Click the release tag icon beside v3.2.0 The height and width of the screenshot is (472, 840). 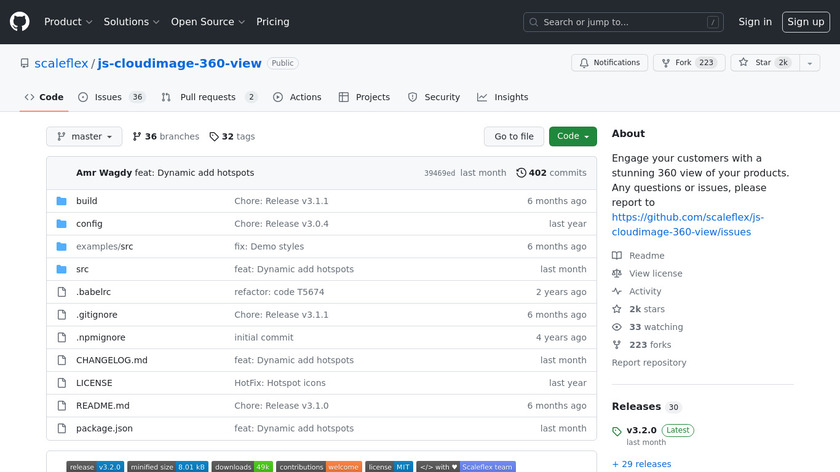[x=617, y=431]
